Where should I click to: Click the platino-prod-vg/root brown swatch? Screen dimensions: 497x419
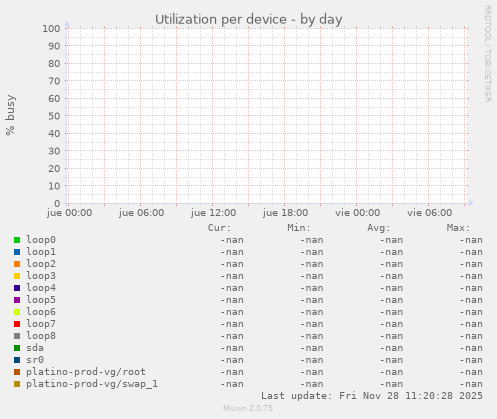click(17, 372)
